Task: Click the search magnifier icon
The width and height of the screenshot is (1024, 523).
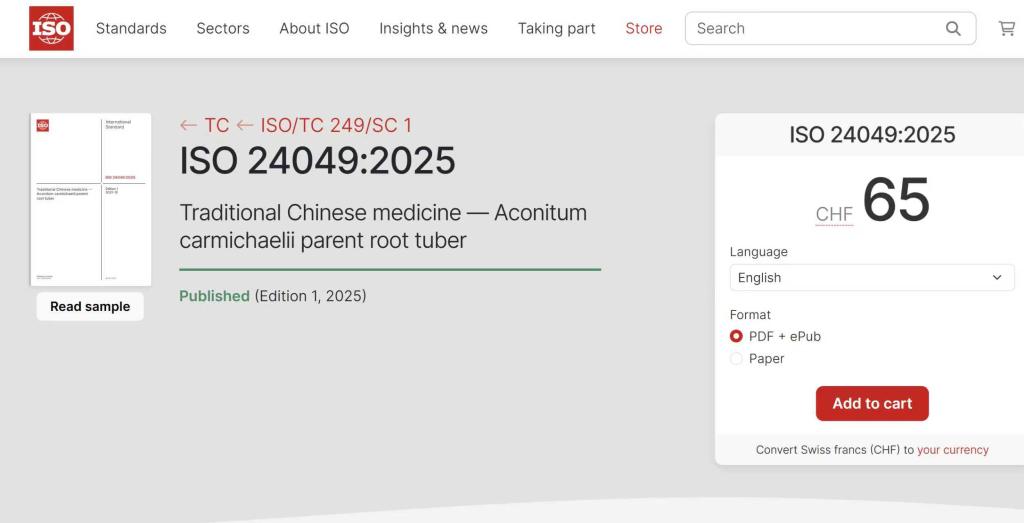Action: point(953,28)
